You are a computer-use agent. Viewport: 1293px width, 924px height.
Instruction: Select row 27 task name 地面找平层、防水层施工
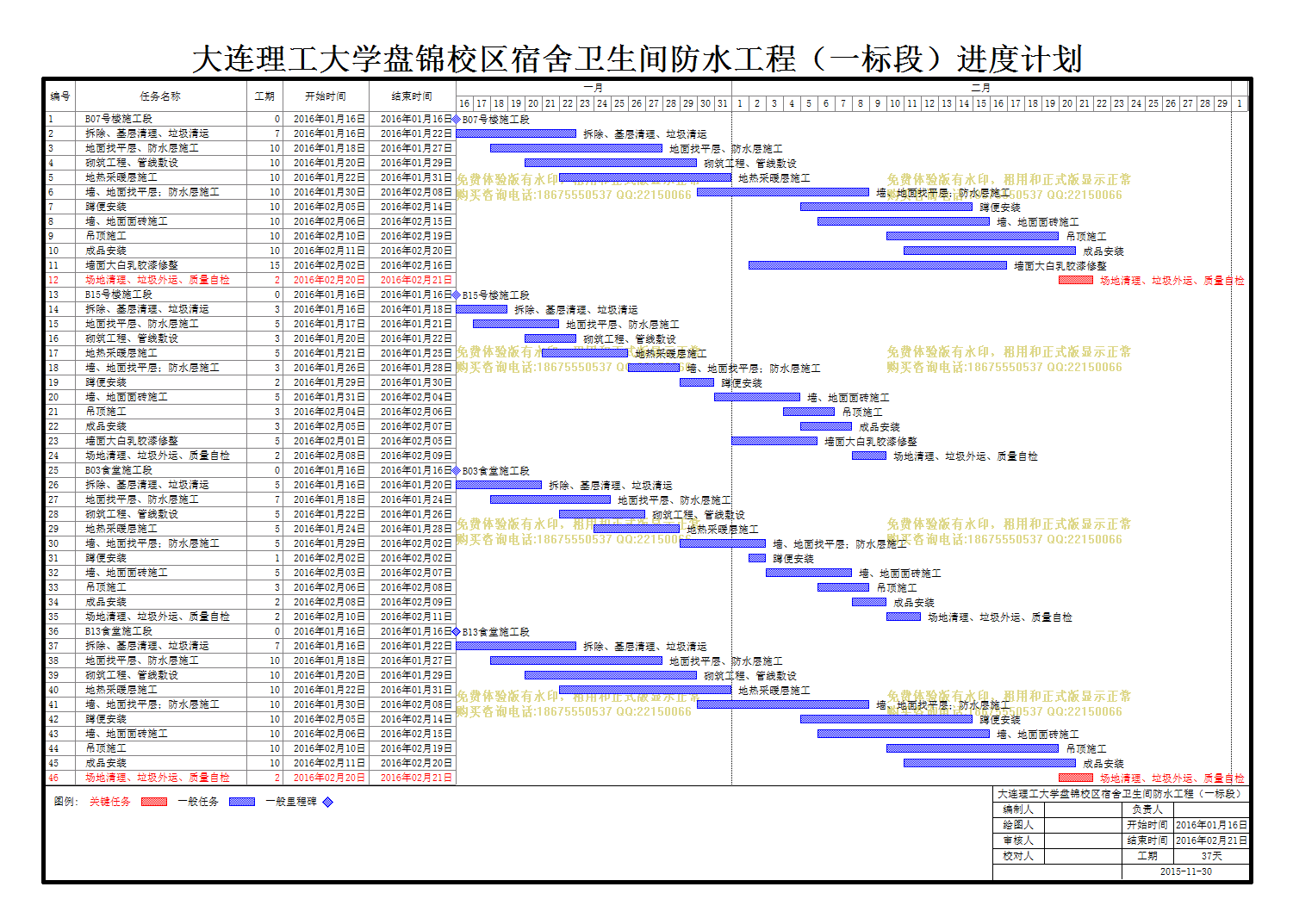pos(142,499)
